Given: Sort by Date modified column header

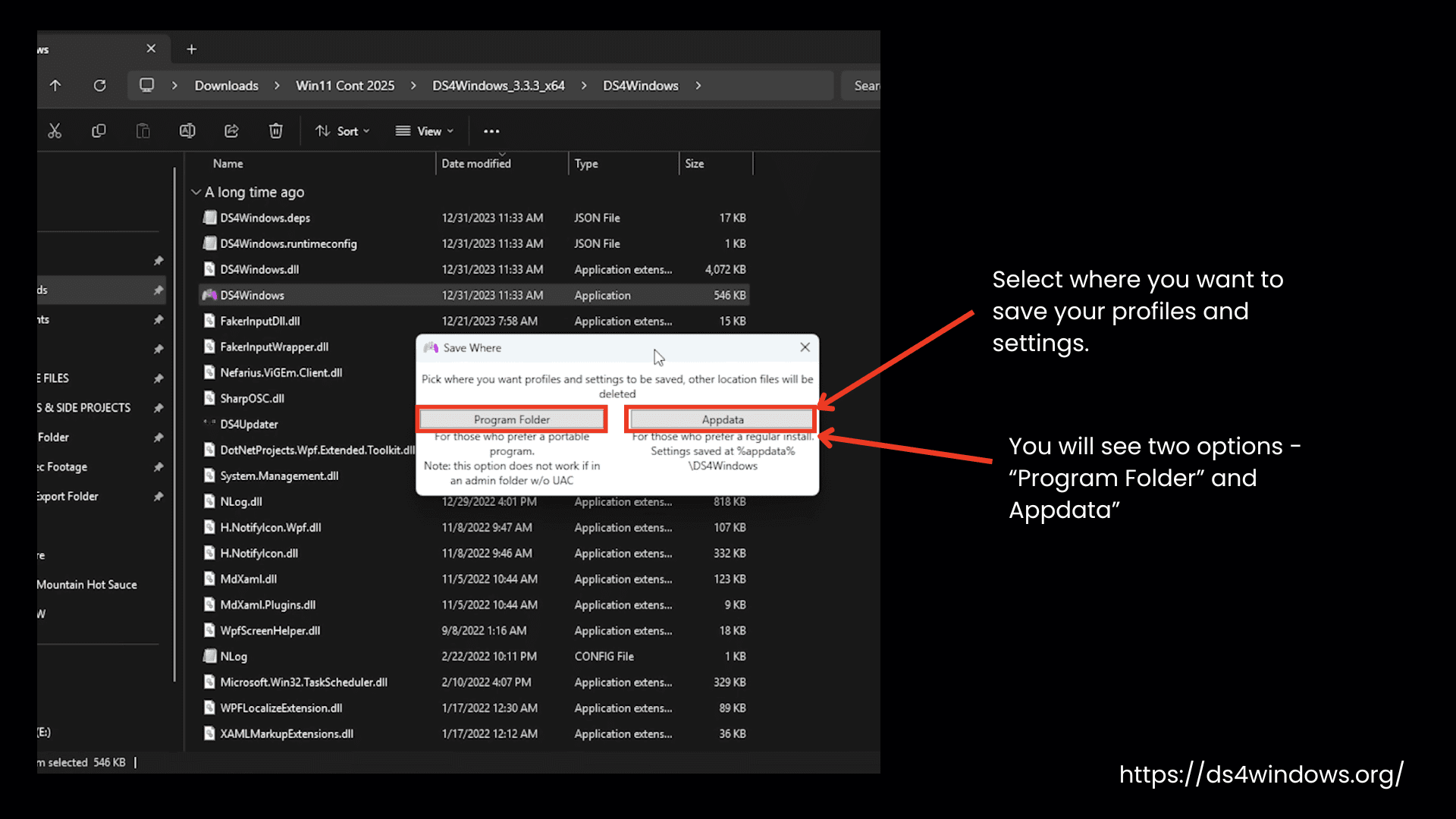Looking at the screenshot, I should coord(476,164).
